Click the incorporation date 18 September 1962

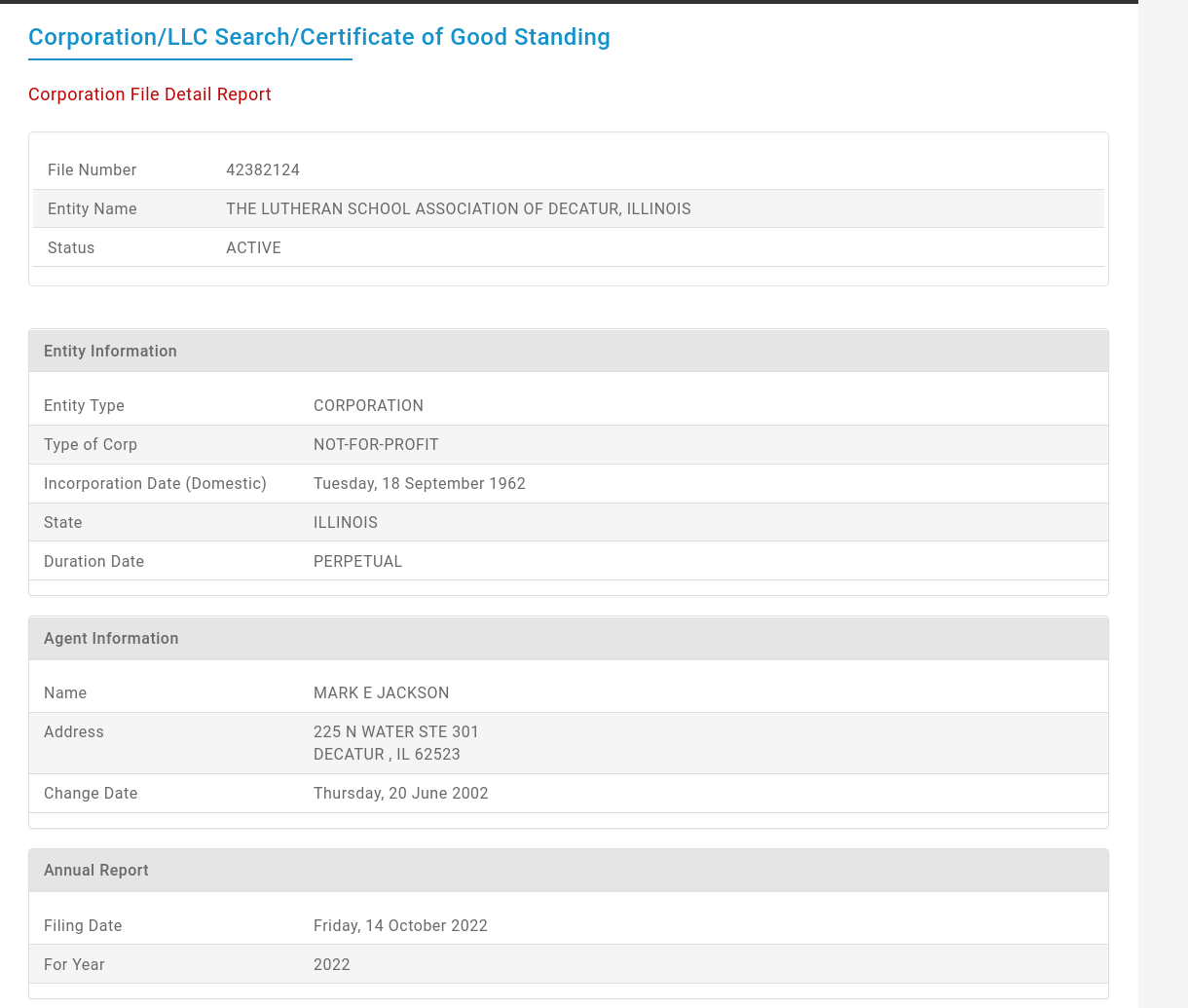pos(419,483)
